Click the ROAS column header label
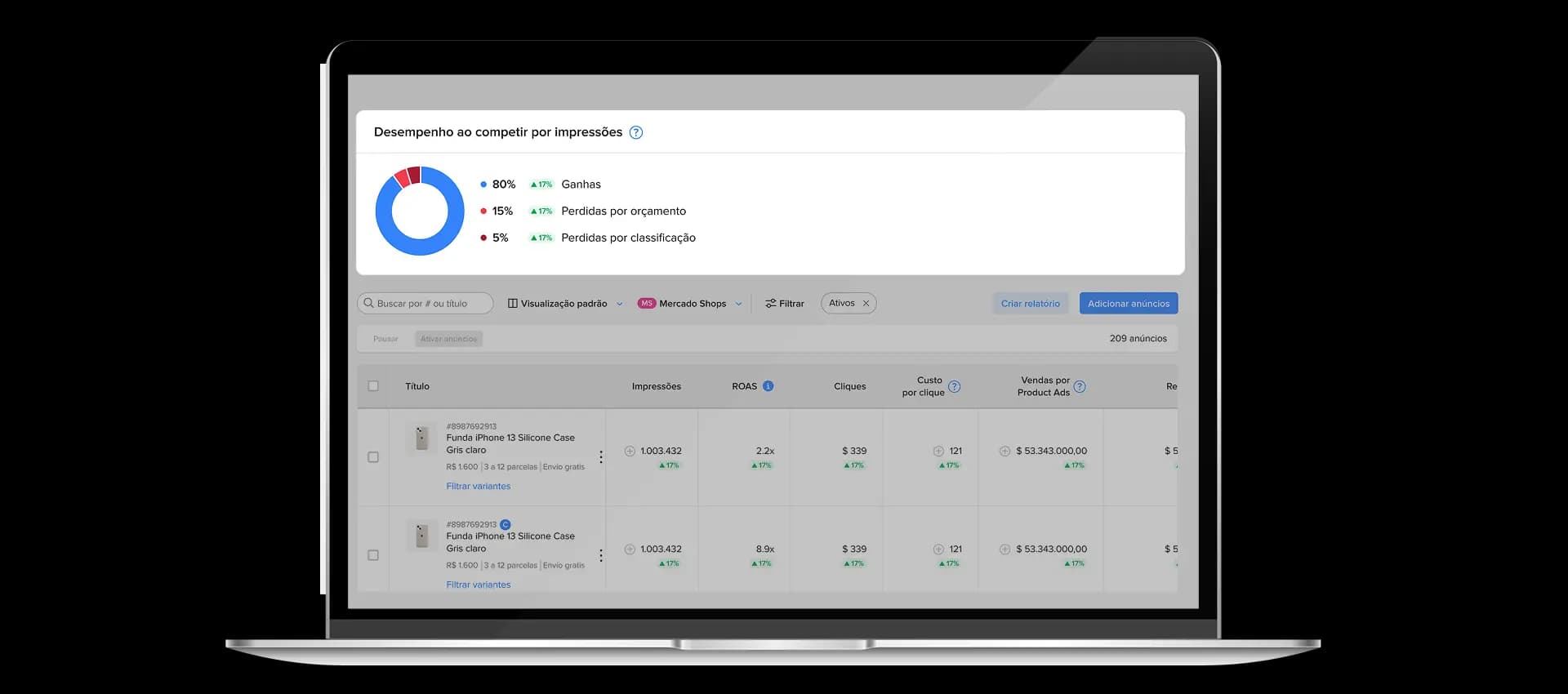The width and height of the screenshot is (1568, 694). (x=745, y=386)
